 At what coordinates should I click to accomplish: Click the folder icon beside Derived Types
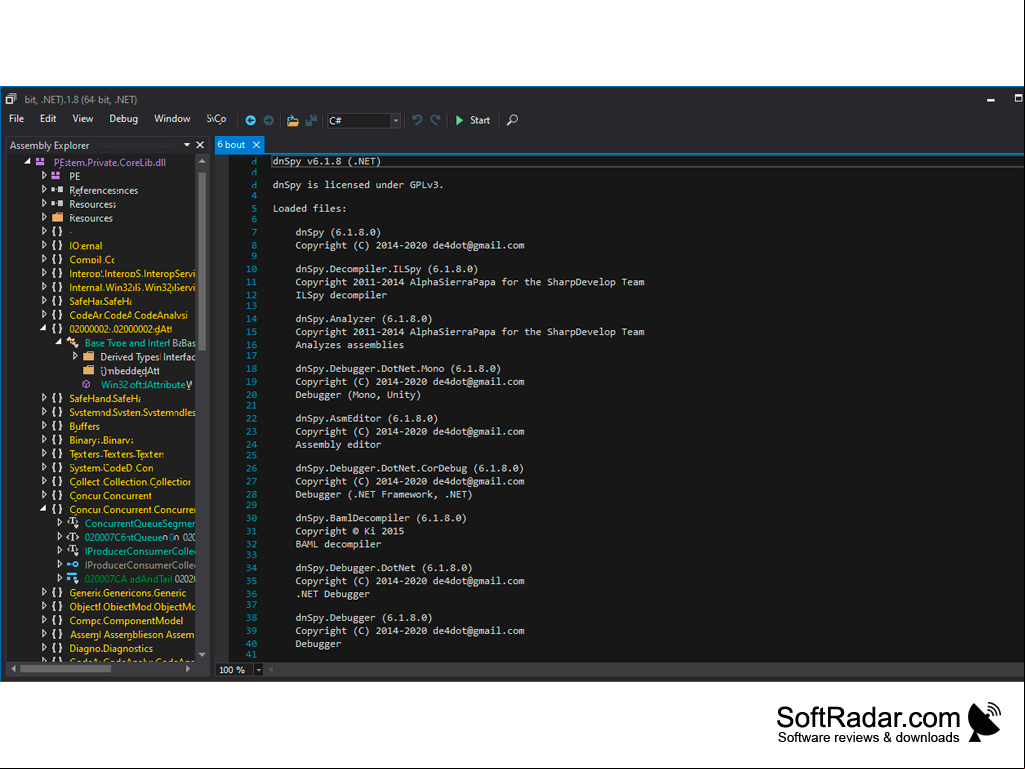click(88, 356)
